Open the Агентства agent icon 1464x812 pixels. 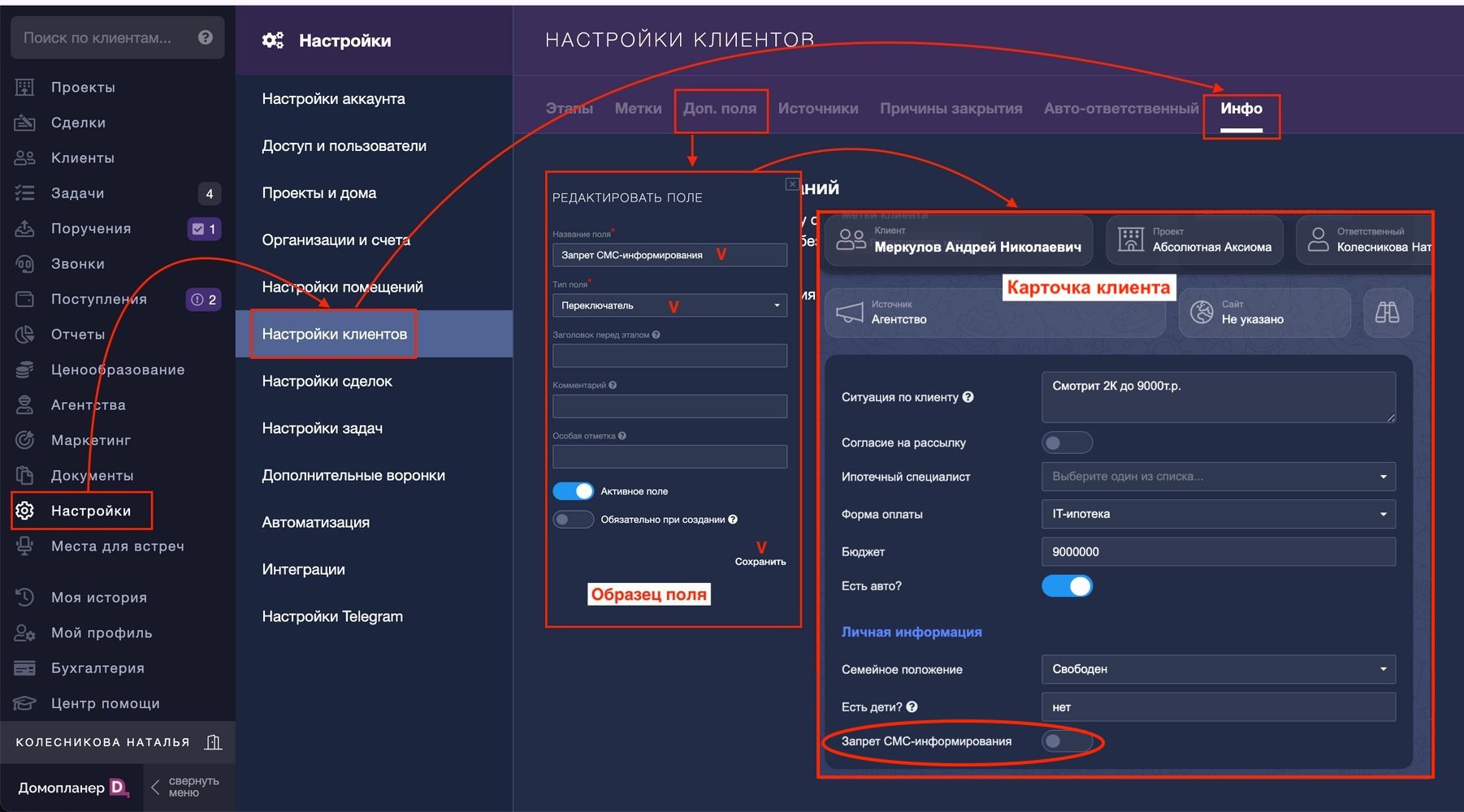(25, 405)
